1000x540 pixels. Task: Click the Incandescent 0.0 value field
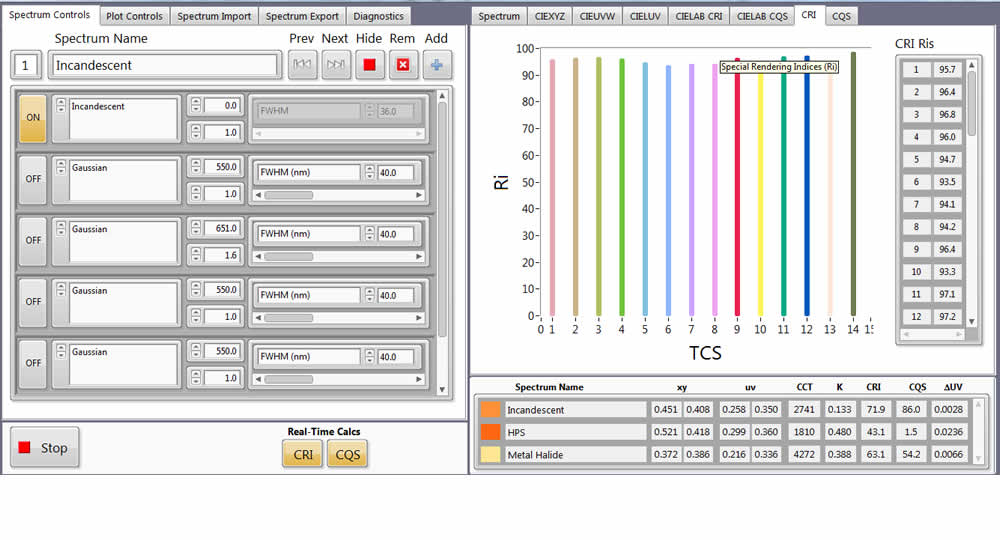click(222, 105)
